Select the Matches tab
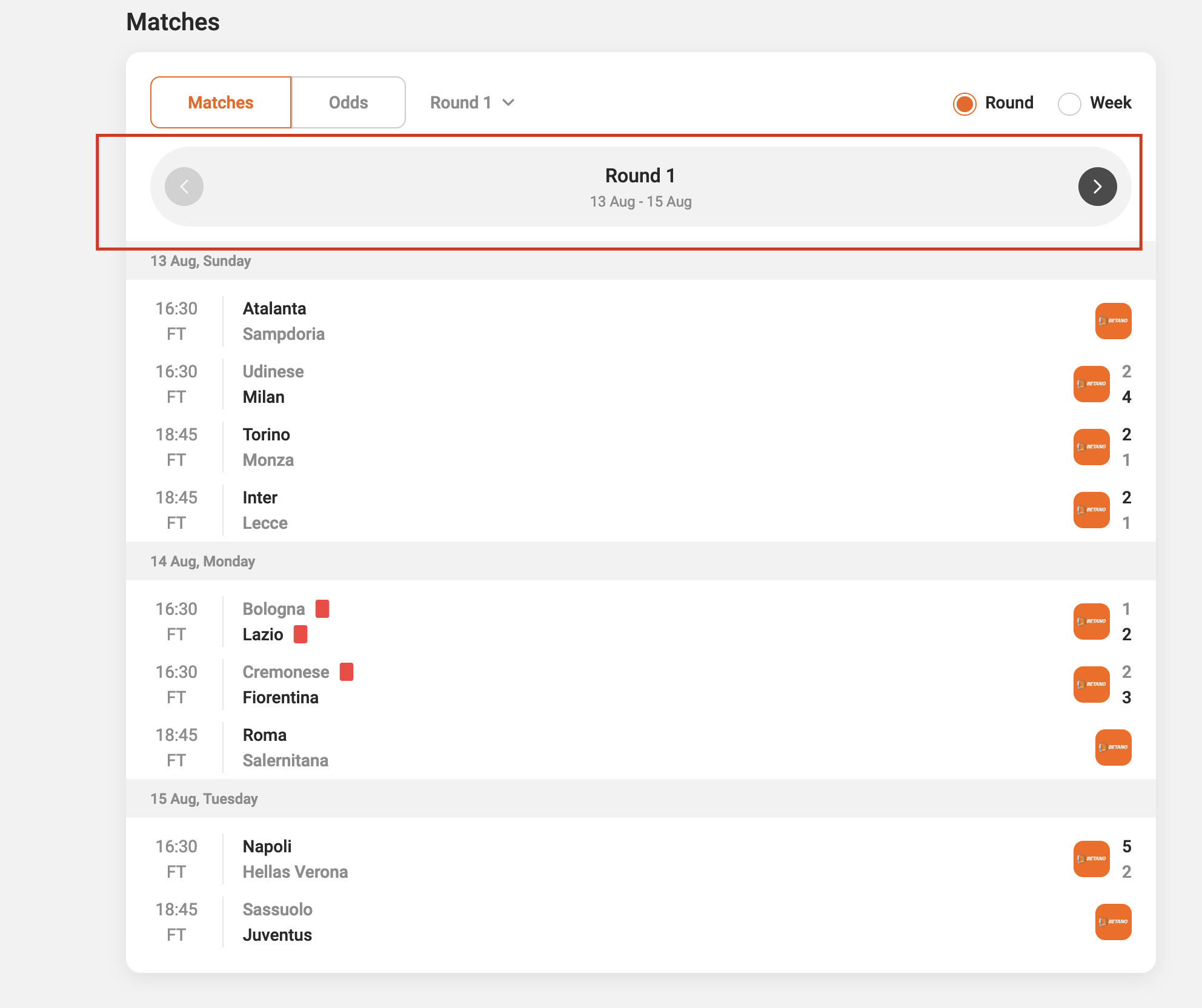This screenshot has width=1202, height=1008. pos(221,102)
